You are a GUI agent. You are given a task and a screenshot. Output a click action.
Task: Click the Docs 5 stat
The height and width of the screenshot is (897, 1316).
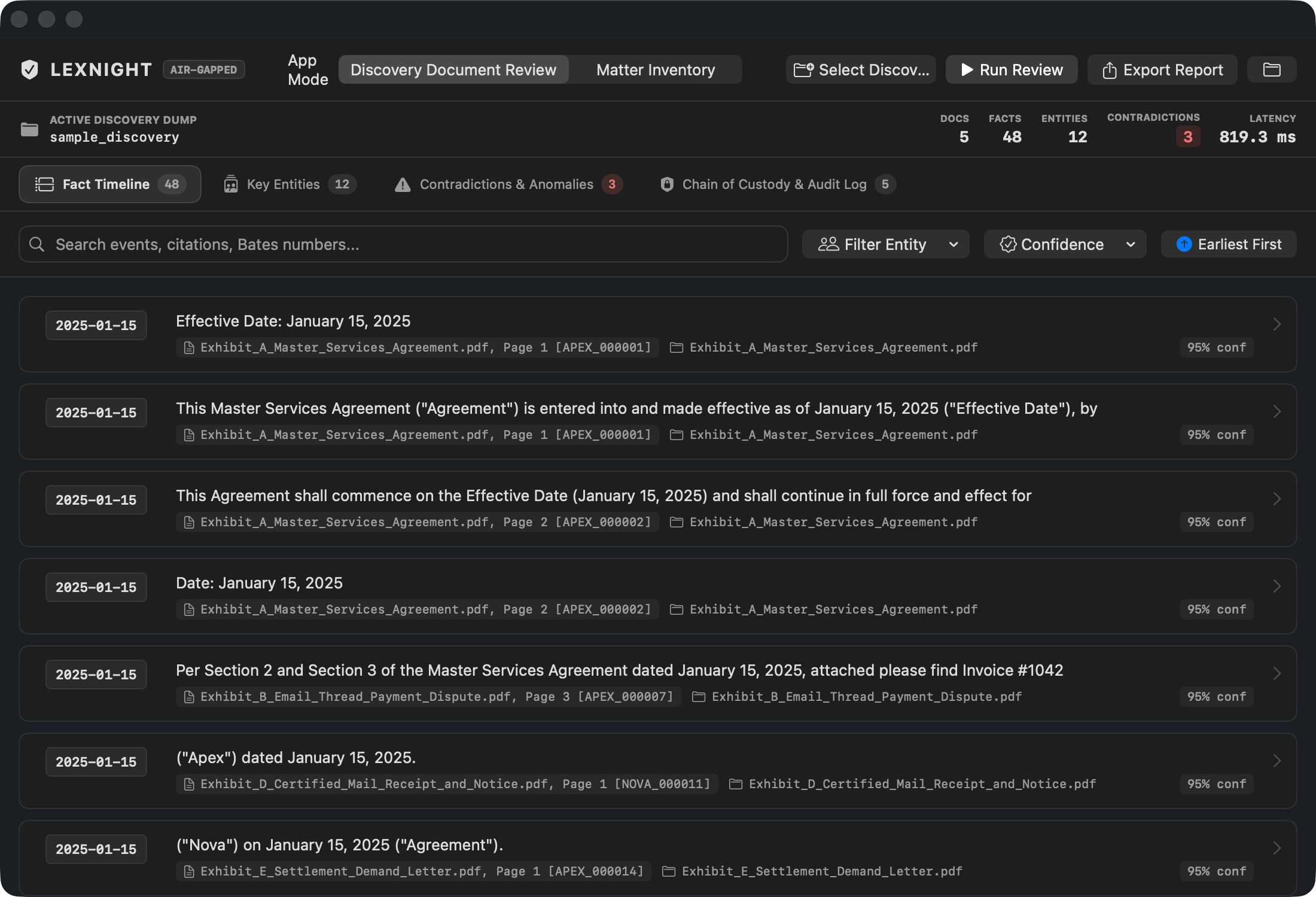click(x=955, y=129)
